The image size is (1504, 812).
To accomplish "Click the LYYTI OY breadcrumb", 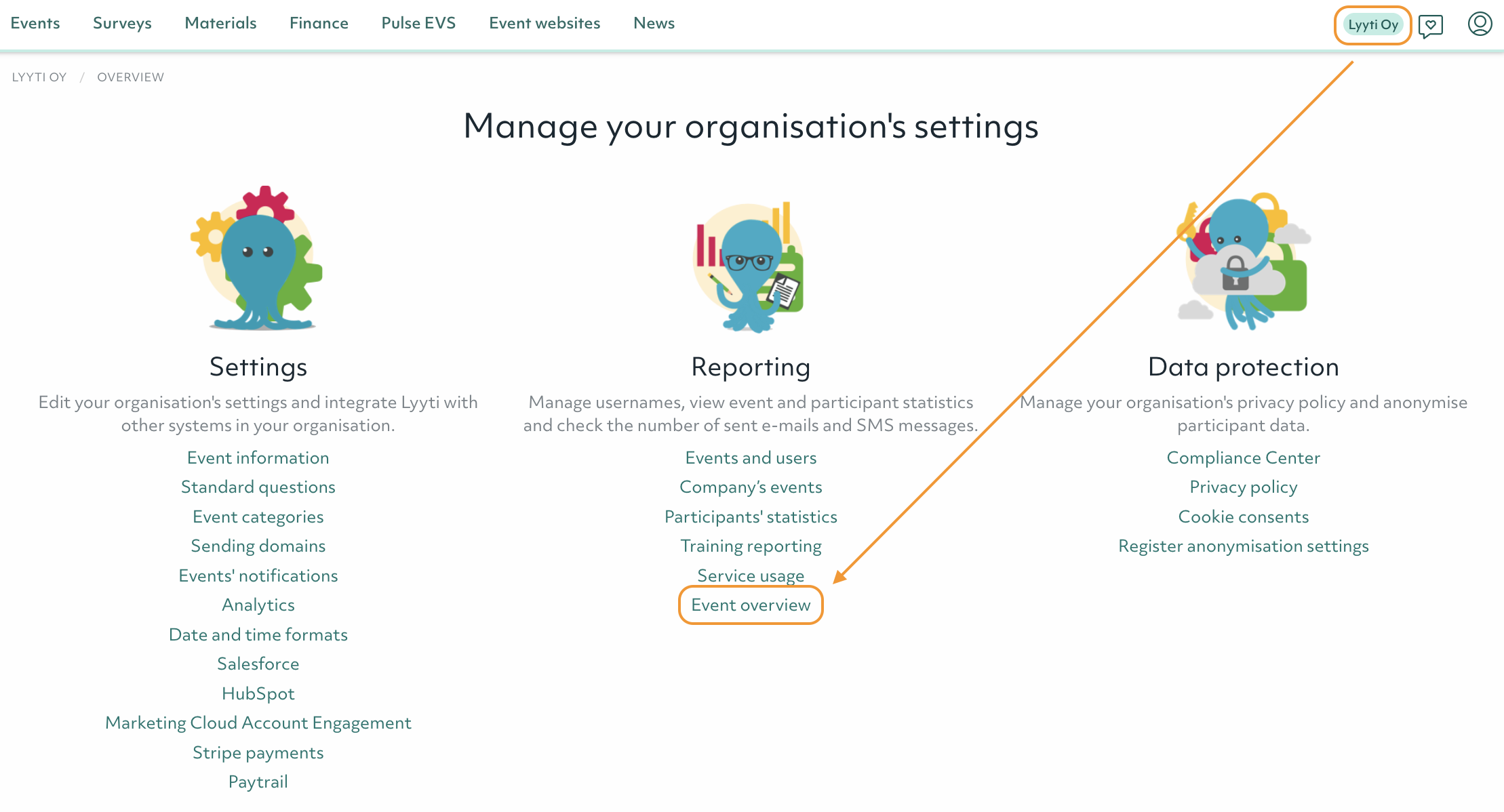I will [x=39, y=77].
